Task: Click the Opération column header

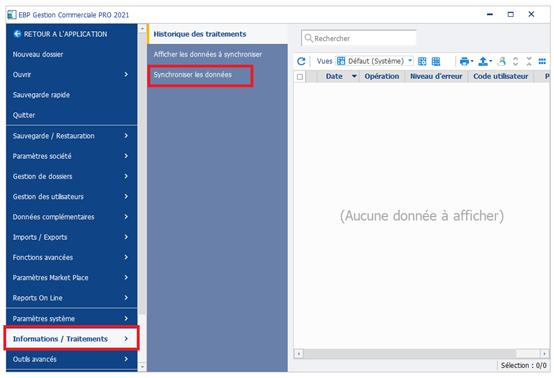Action: [x=382, y=76]
